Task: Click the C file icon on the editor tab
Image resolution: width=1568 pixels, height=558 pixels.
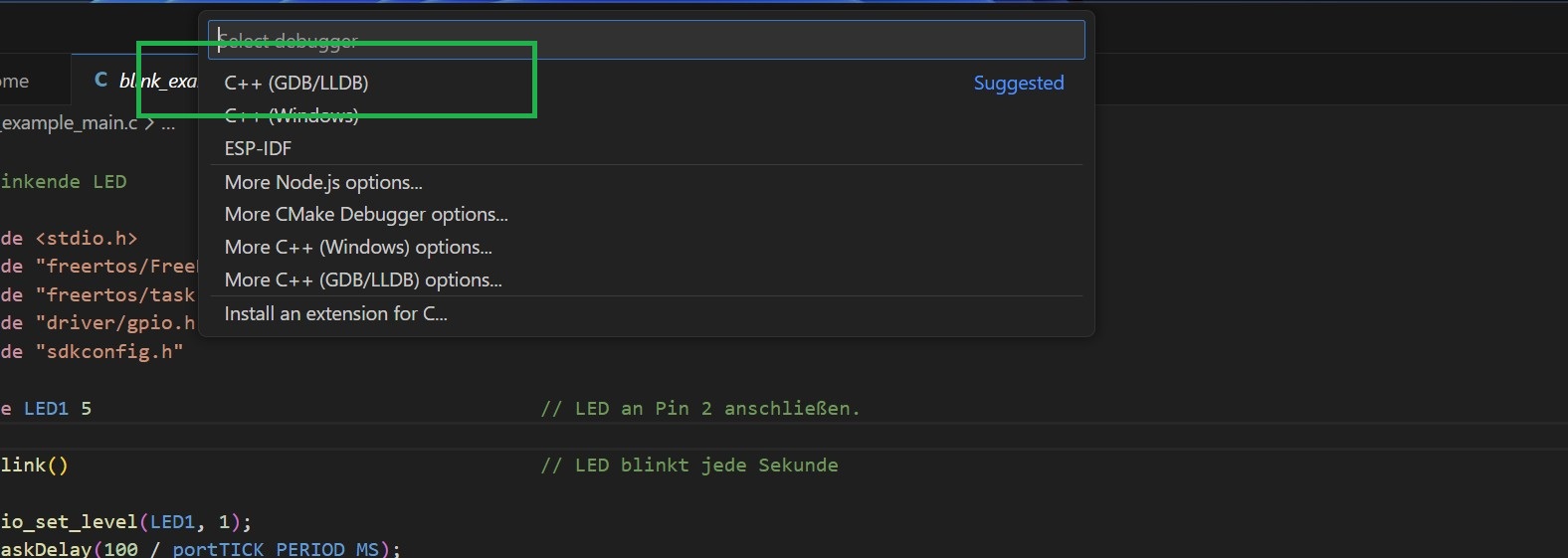Action: [100, 80]
